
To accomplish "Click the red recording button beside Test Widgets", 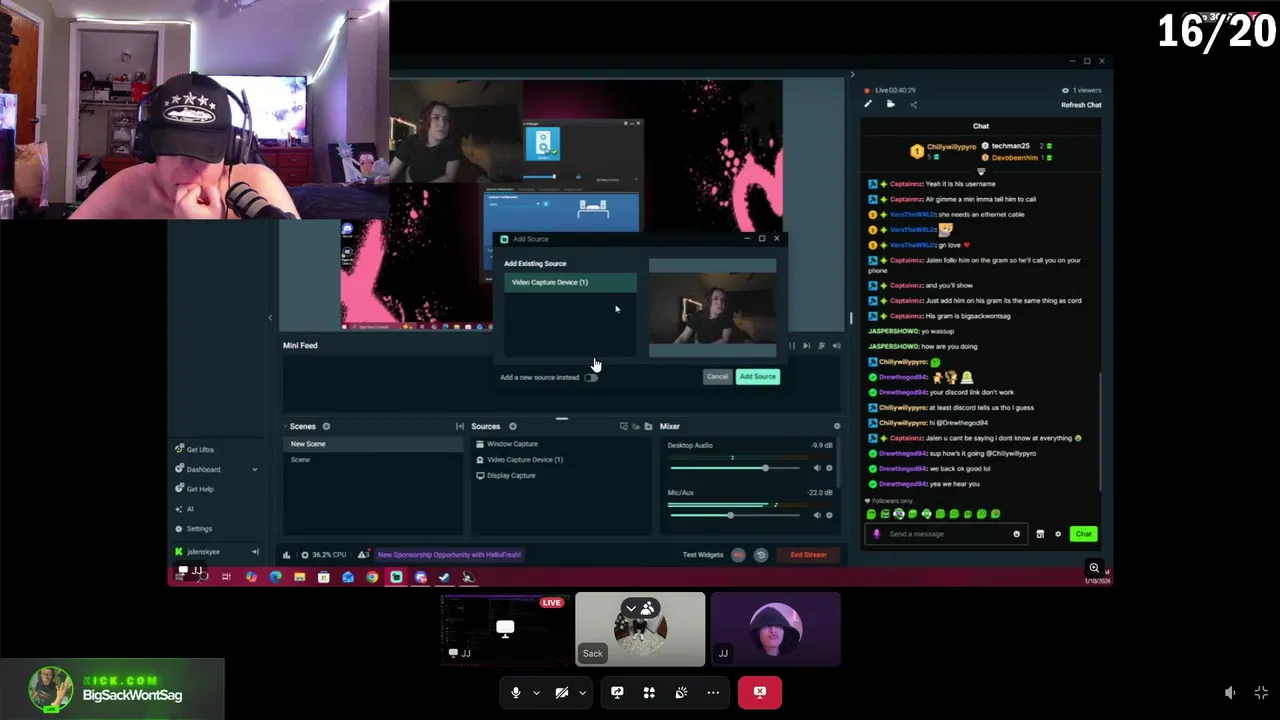I will tap(739, 555).
